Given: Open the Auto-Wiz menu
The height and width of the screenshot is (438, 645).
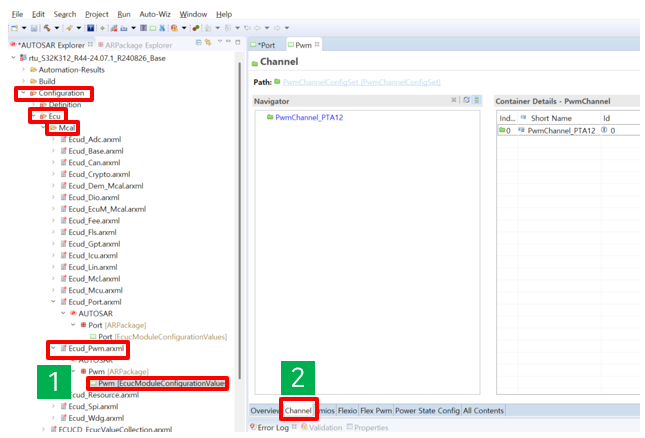Looking at the screenshot, I should coord(155,14).
